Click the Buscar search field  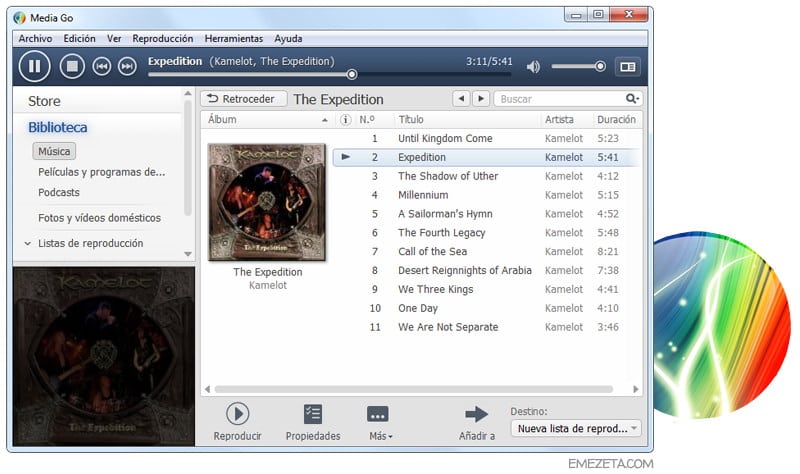point(559,99)
